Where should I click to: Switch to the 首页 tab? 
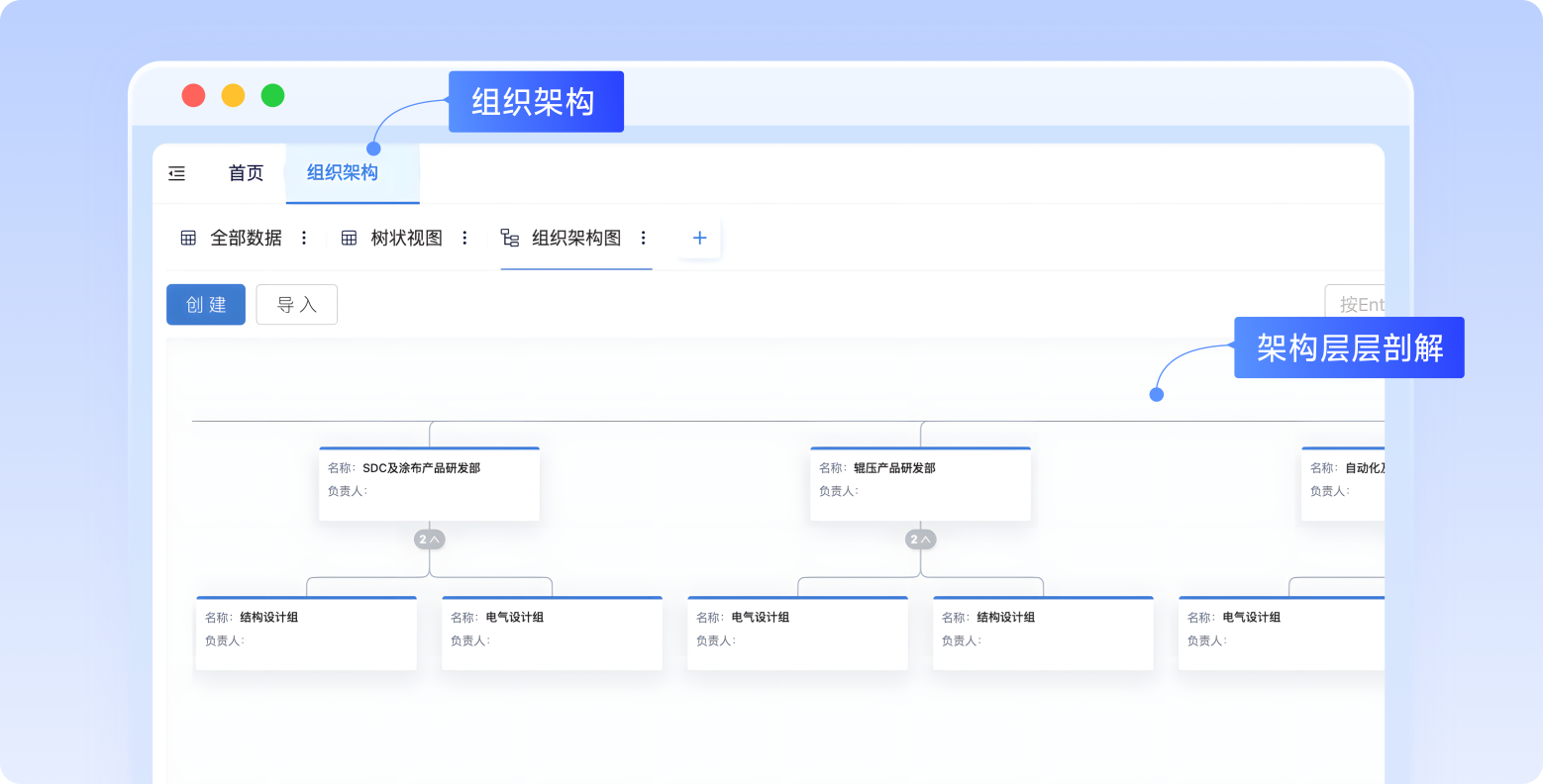[x=246, y=173]
